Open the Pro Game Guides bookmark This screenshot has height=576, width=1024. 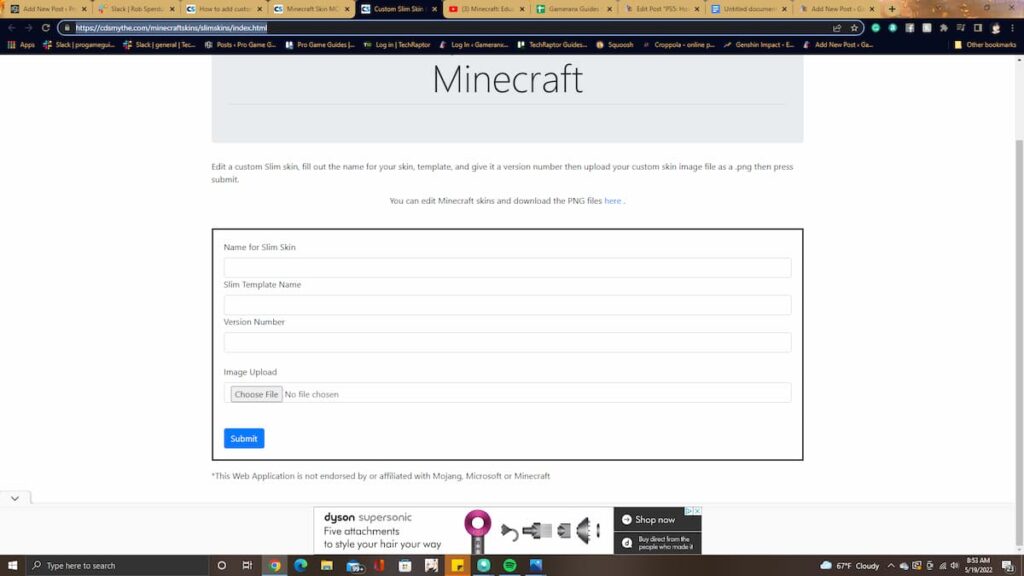point(320,45)
